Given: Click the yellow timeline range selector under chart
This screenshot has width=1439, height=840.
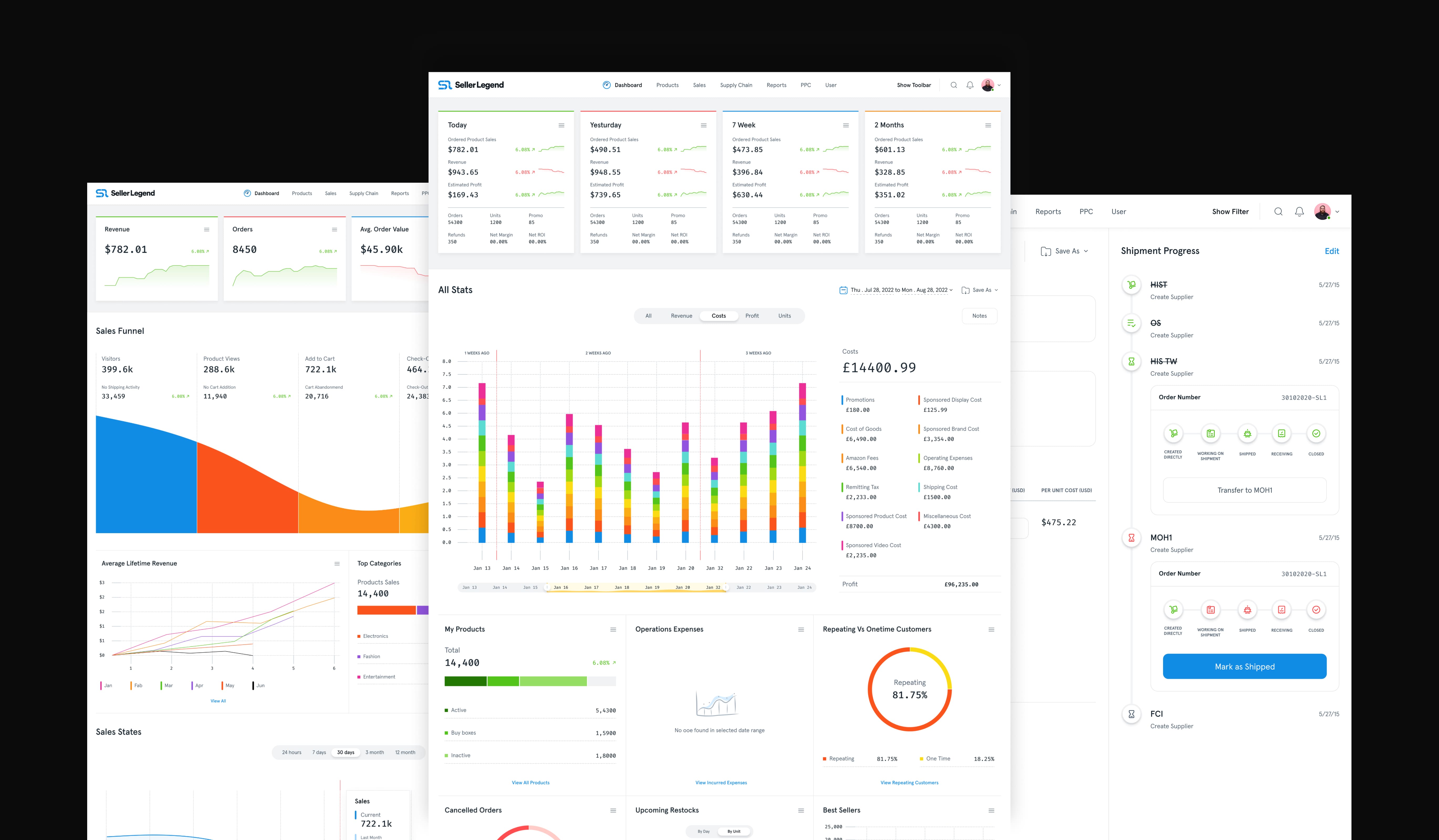Looking at the screenshot, I should click(x=637, y=588).
